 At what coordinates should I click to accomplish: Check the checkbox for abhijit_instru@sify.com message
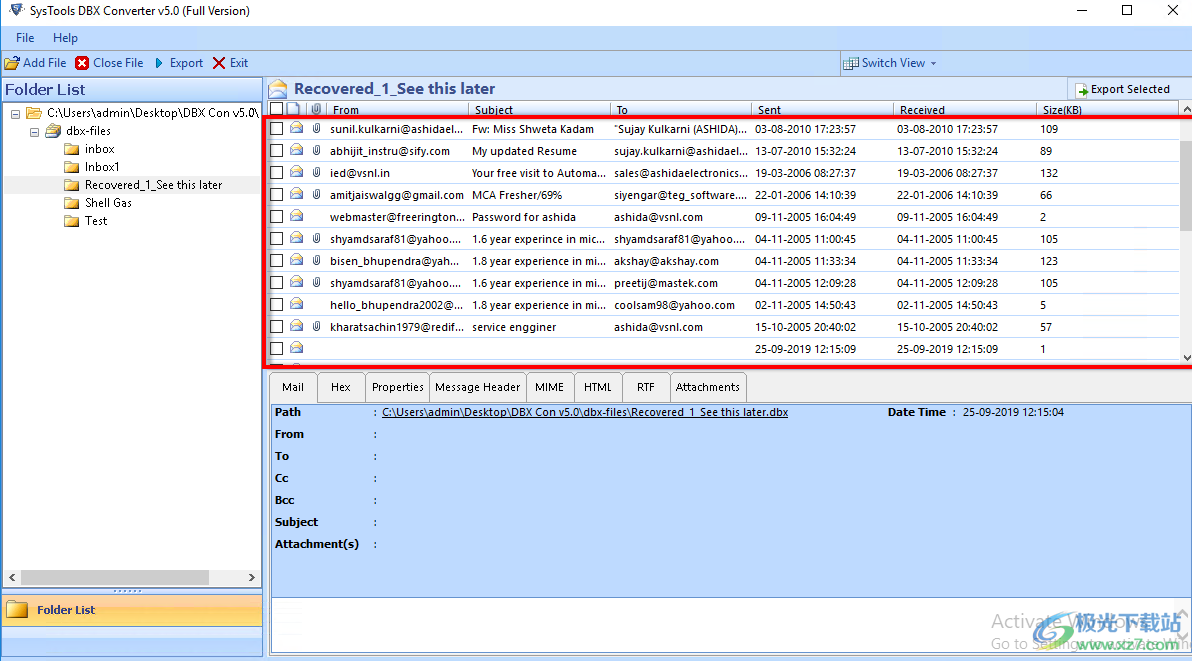(276, 151)
